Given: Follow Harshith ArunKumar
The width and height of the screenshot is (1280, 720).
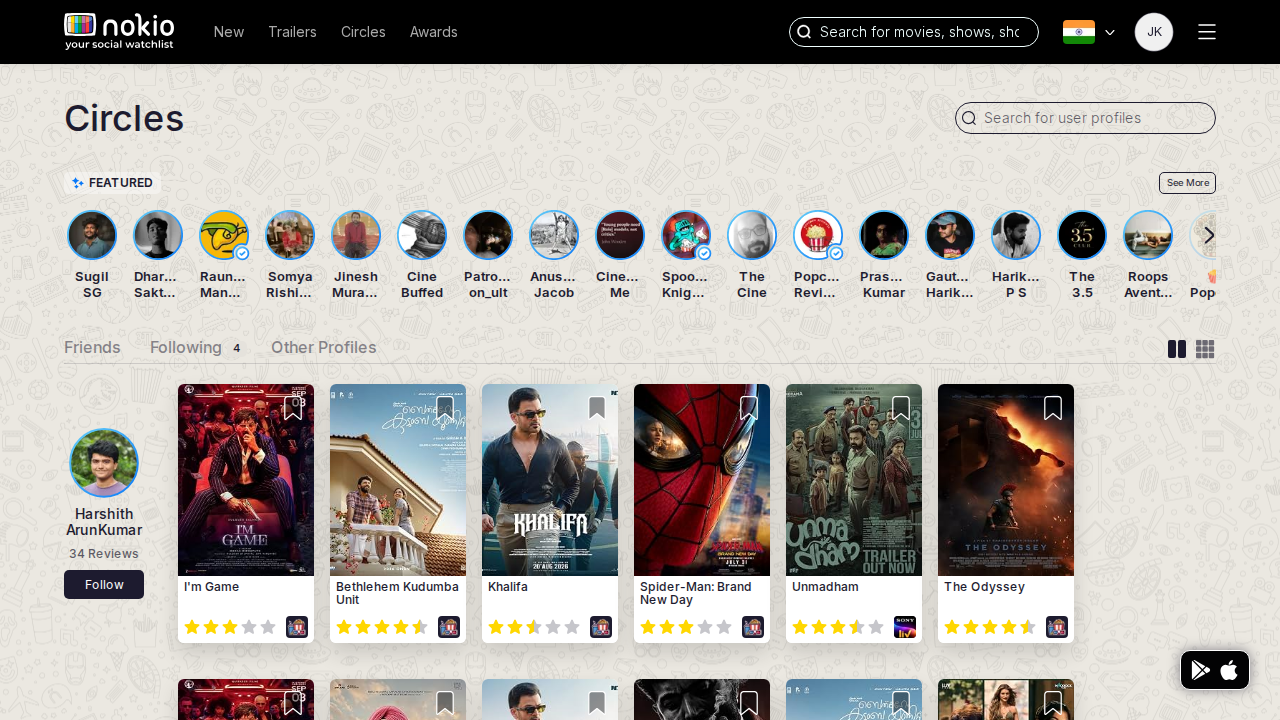Looking at the screenshot, I should pyautogui.click(x=104, y=584).
